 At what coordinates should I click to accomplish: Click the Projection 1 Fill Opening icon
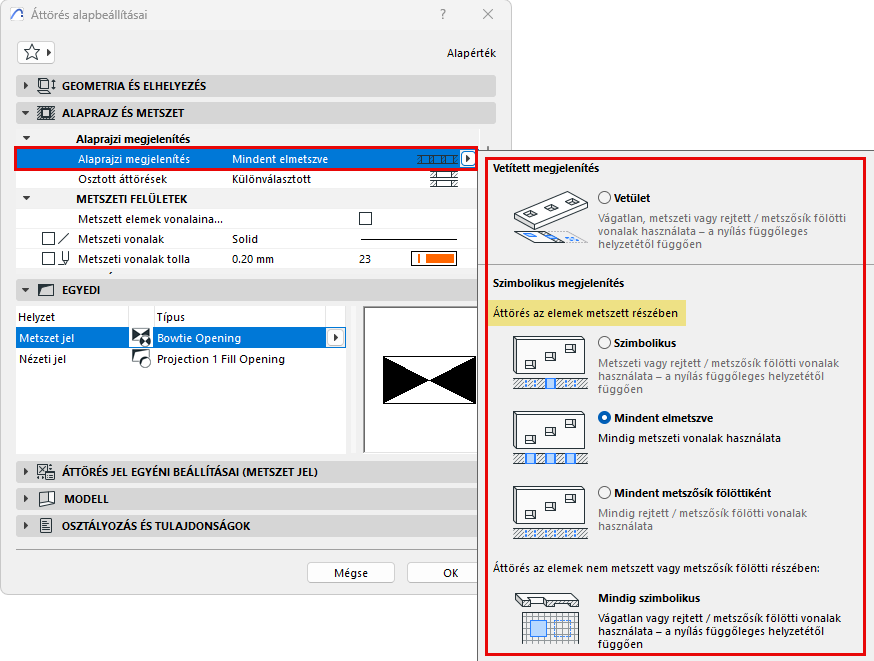tap(142, 359)
